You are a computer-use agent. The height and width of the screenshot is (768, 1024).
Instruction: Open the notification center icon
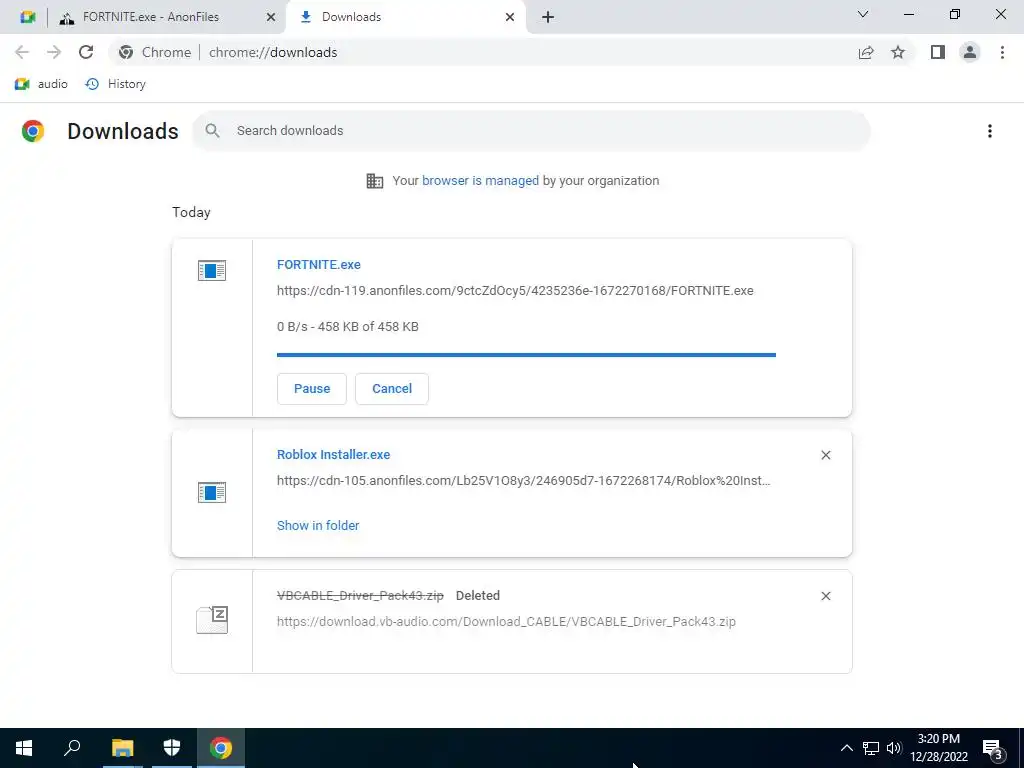(993, 748)
